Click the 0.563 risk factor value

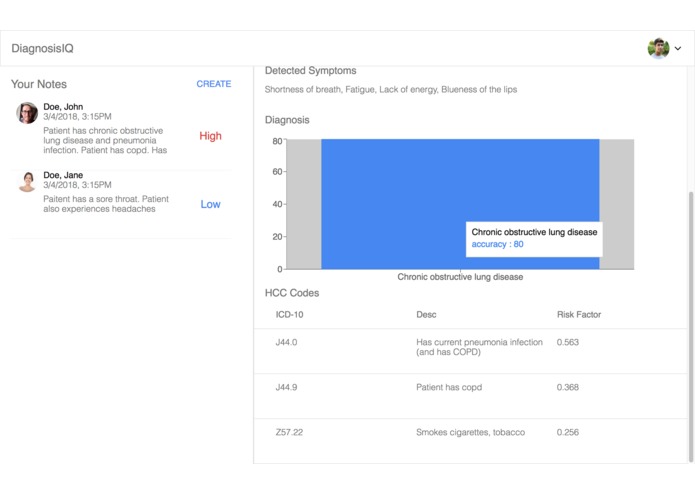pyautogui.click(x=568, y=342)
